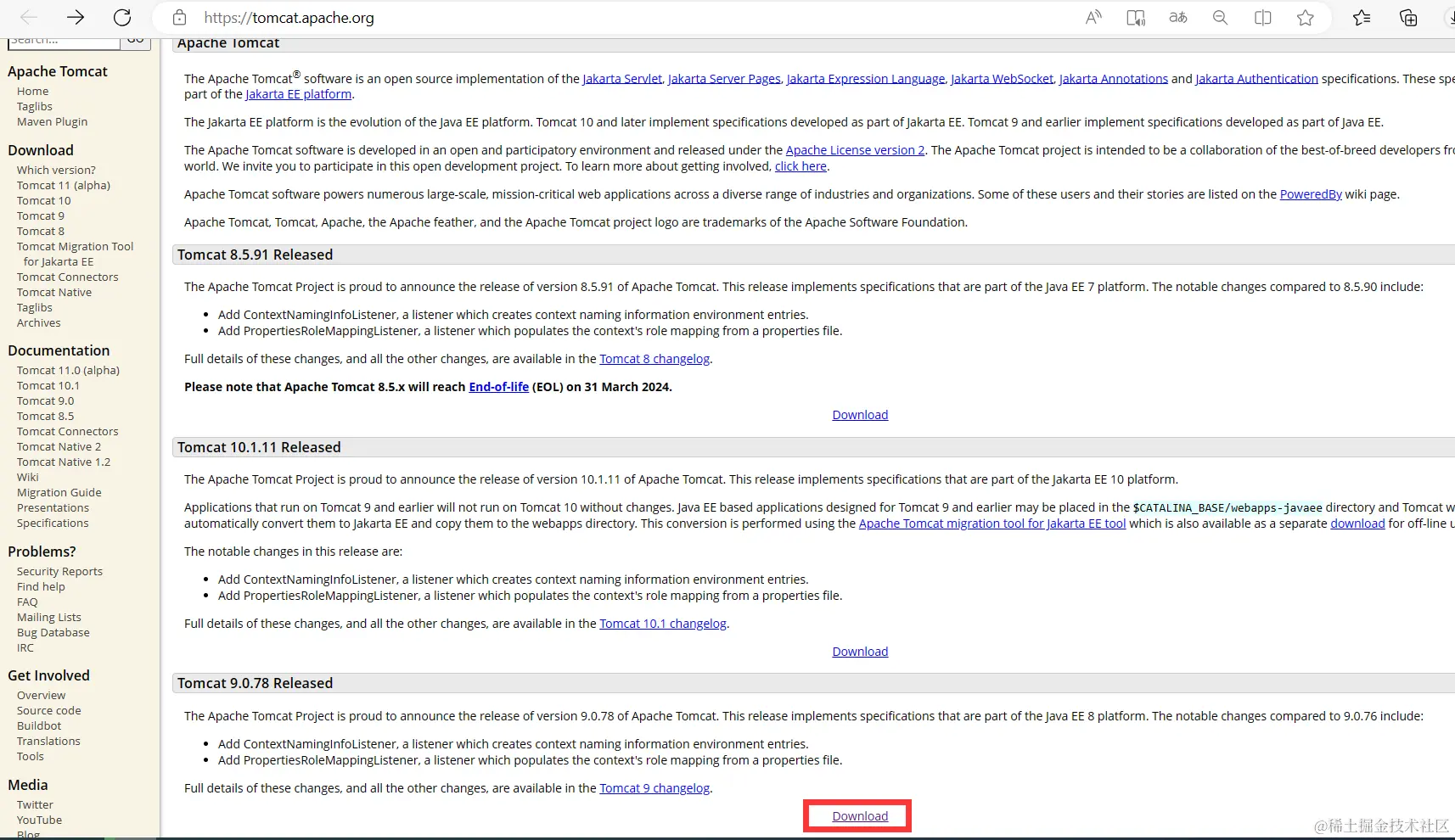The image size is (1455, 840).
Task: Open the Tomcat 9 changelog link
Action: pos(654,788)
